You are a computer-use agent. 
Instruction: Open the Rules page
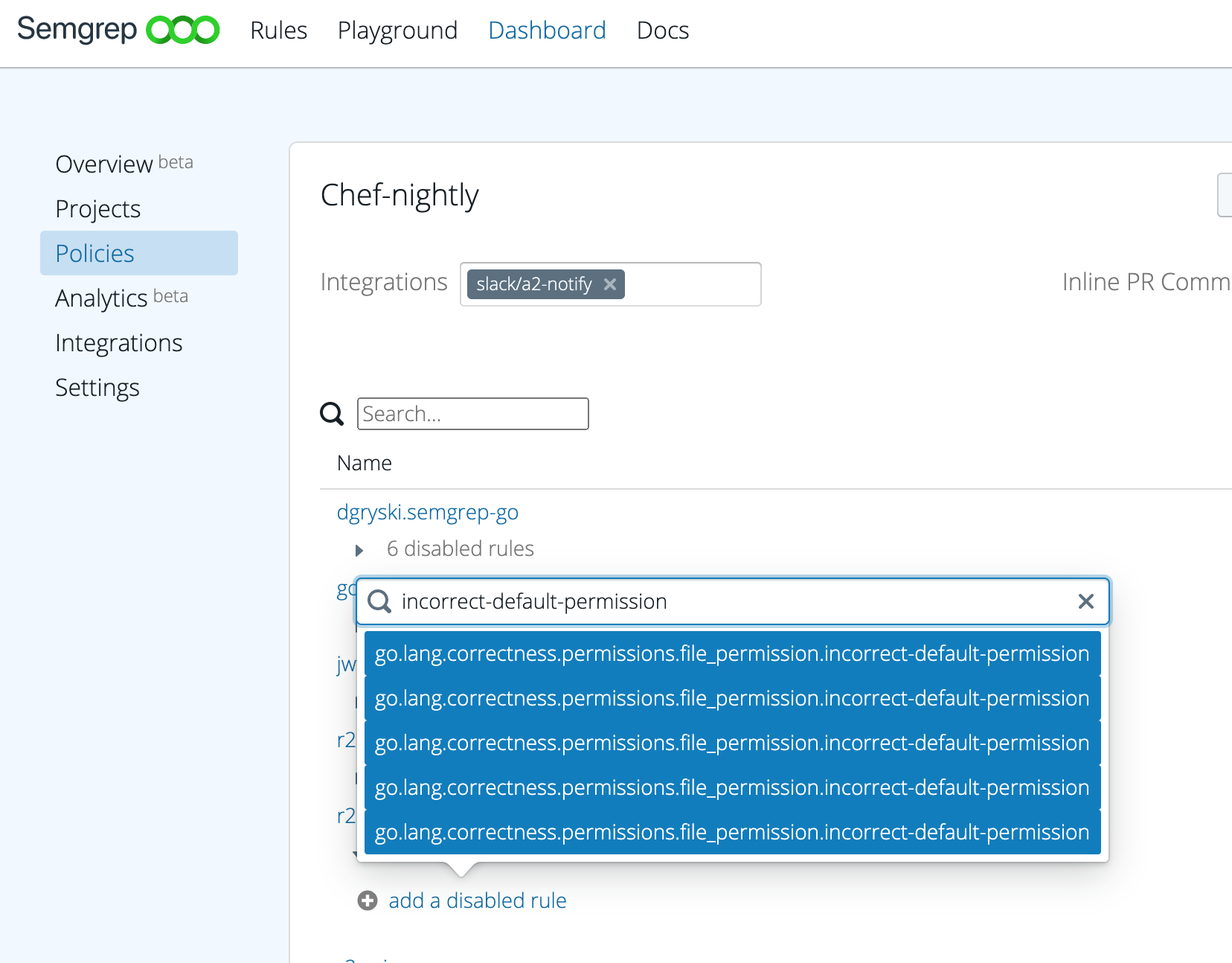pyautogui.click(x=278, y=31)
